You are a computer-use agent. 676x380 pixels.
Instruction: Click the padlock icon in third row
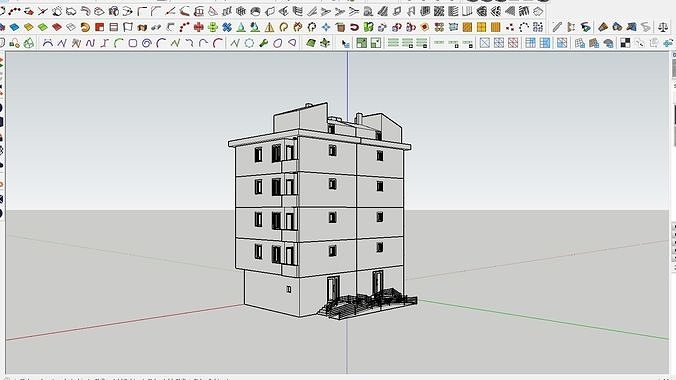tap(14, 43)
